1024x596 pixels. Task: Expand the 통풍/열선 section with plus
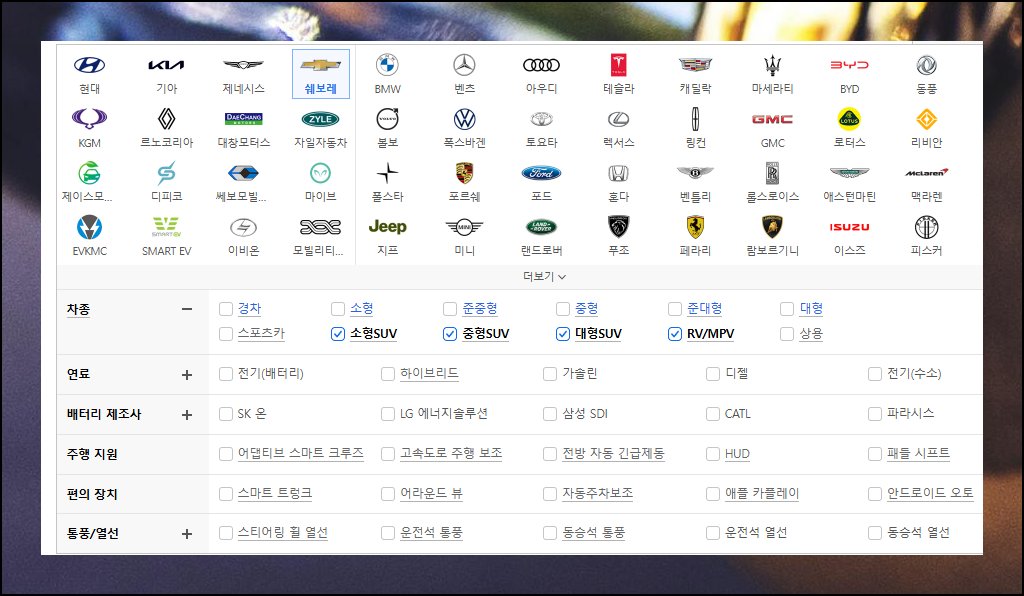[x=187, y=534]
